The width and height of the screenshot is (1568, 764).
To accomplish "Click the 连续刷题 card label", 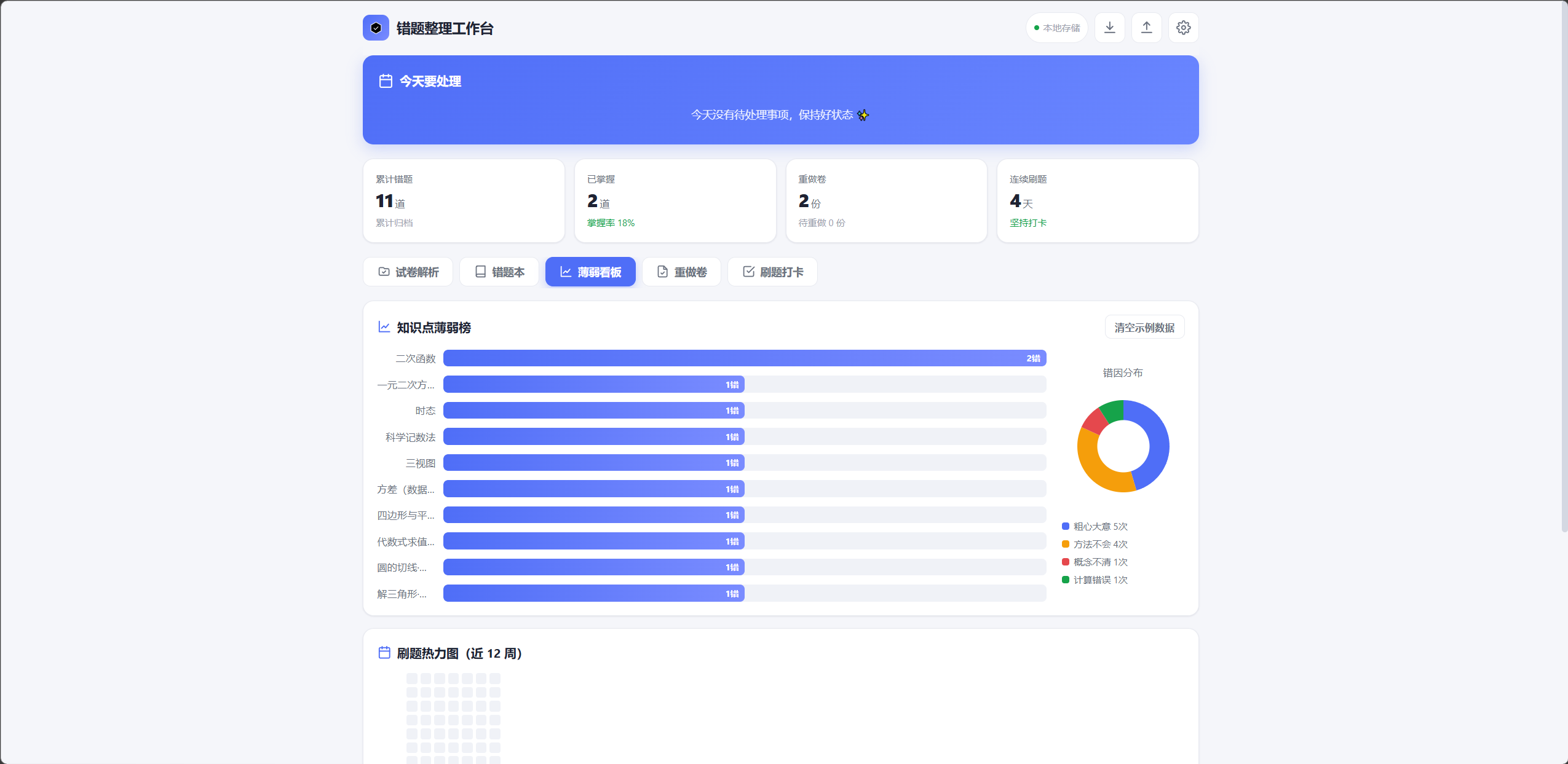I will 1028,179.
